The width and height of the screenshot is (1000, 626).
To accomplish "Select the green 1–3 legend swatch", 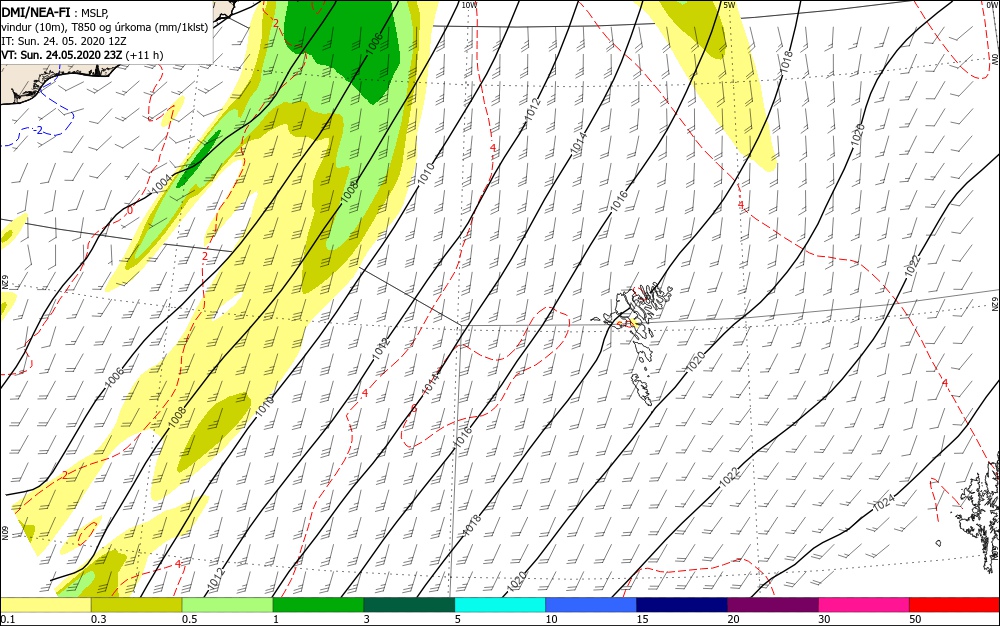I will (x=318, y=605).
